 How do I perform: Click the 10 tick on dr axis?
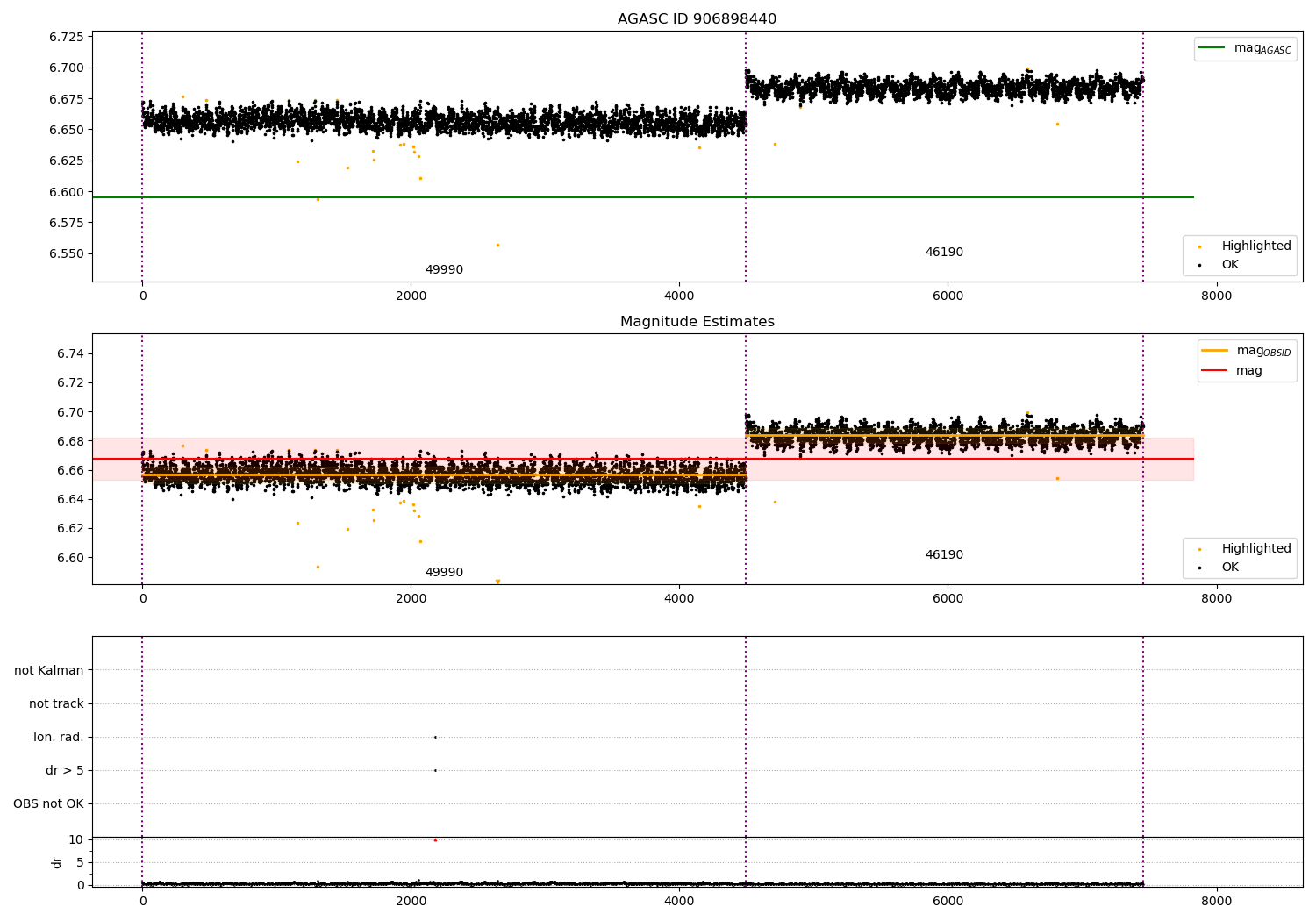[x=76, y=839]
